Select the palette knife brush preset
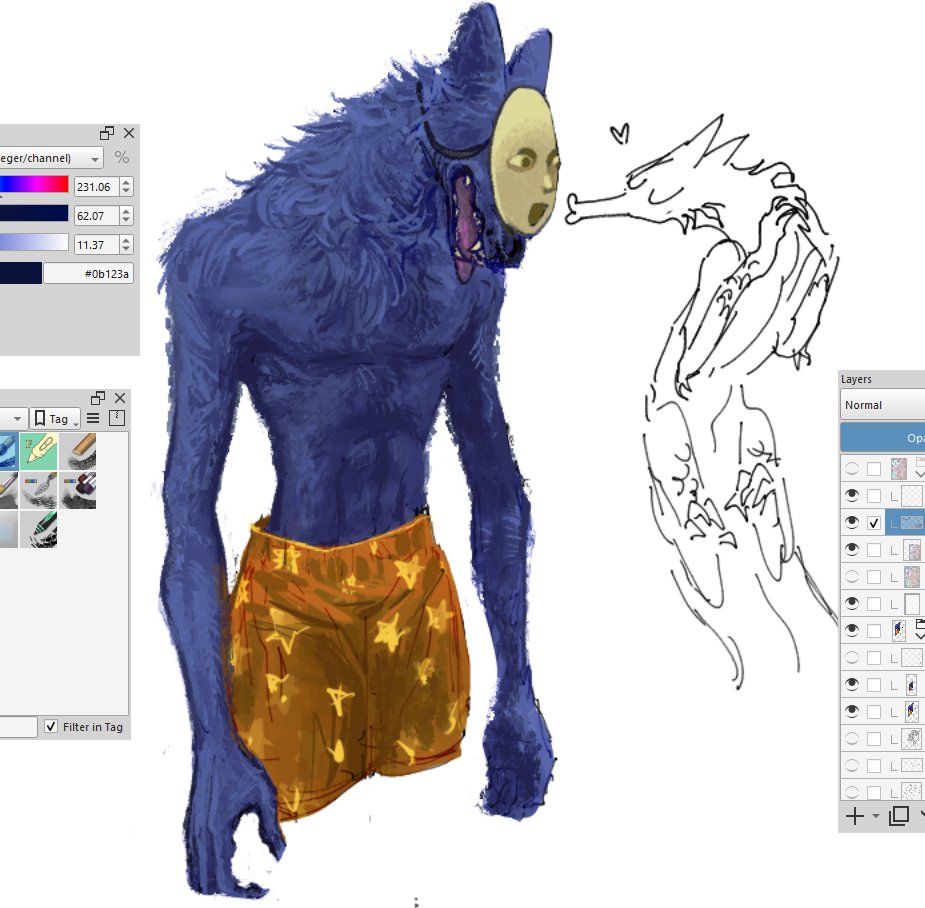This screenshot has height=908, width=925. pyautogui.click(x=38, y=490)
